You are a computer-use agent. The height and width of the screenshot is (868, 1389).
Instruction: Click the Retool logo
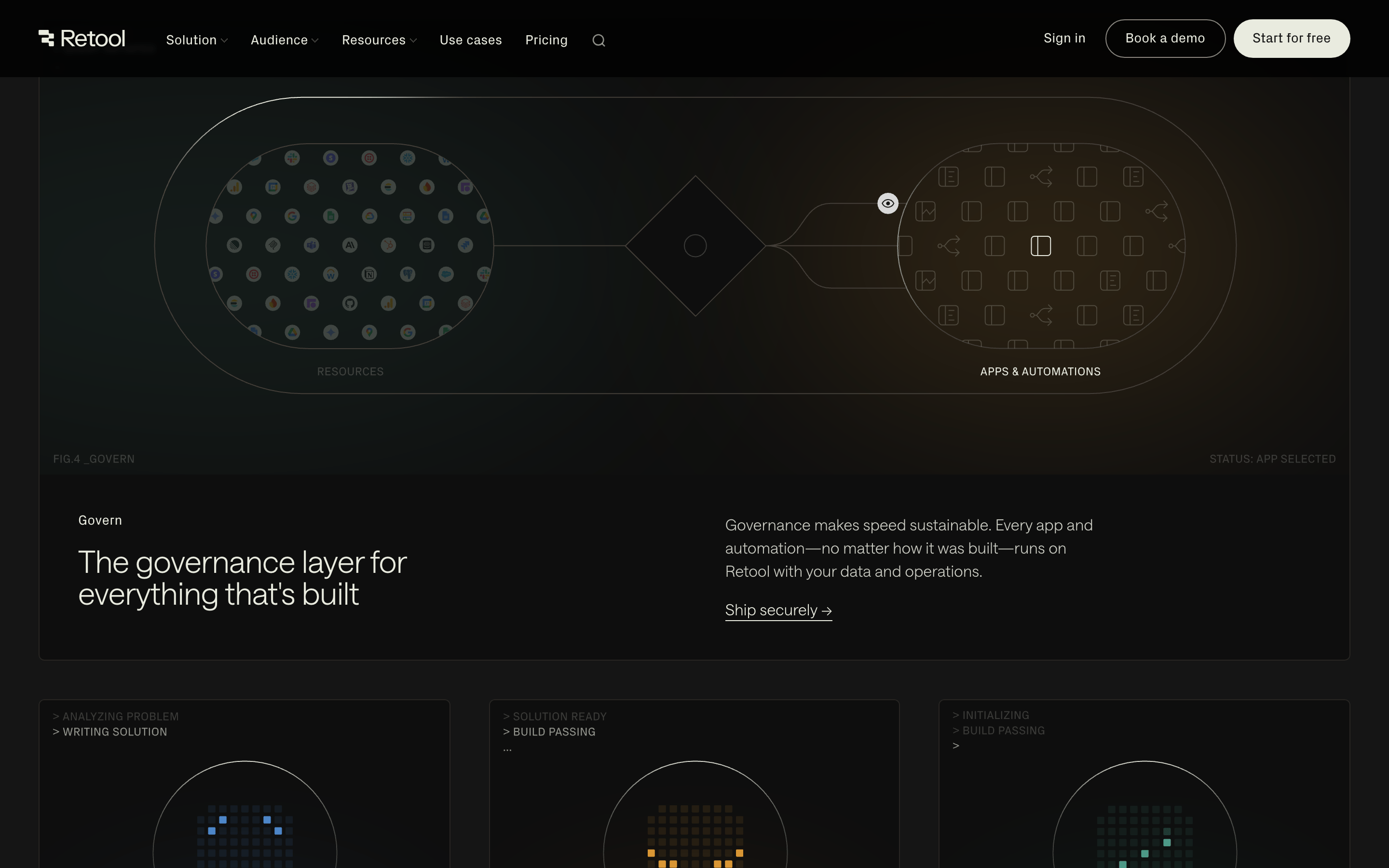pos(82,39)
